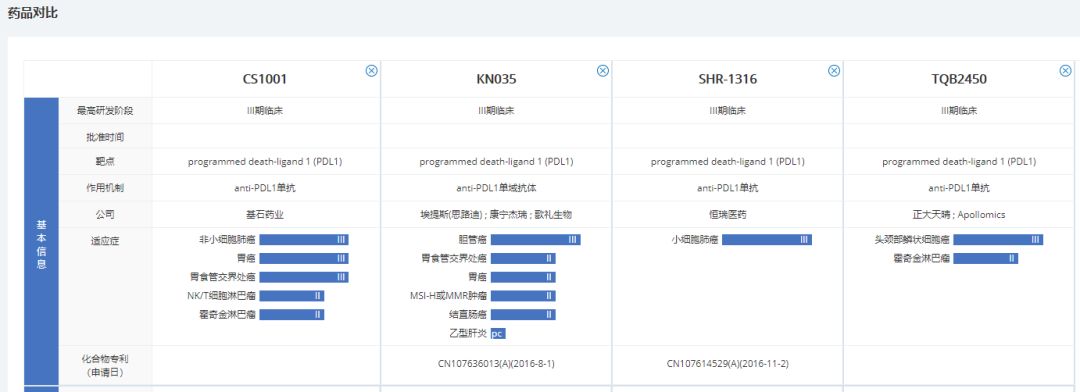
Task: Select the SHR-1316 column title
Action: [x=727, y=79]
